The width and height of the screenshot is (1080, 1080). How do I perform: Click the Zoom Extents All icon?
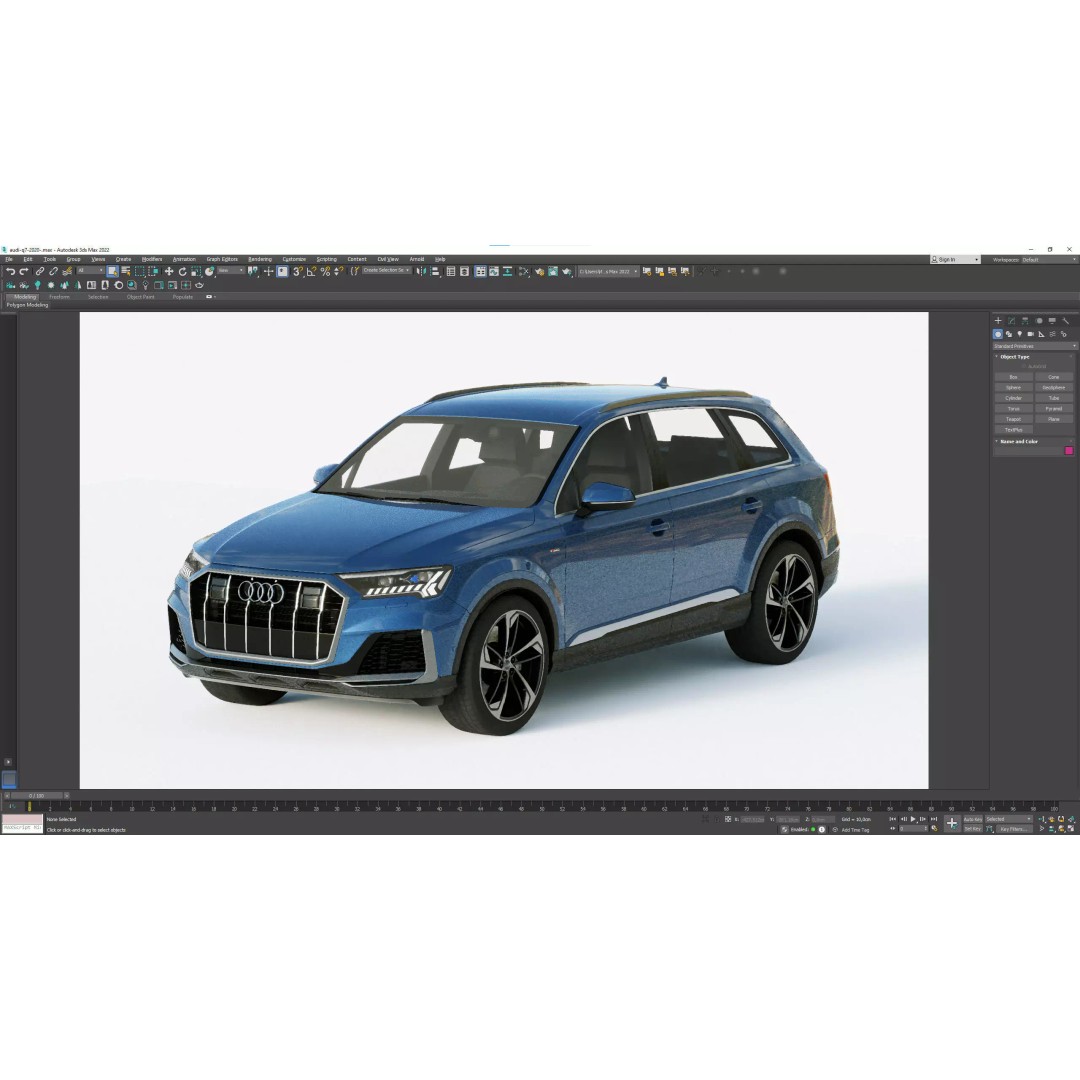(x=1070, y=819)
